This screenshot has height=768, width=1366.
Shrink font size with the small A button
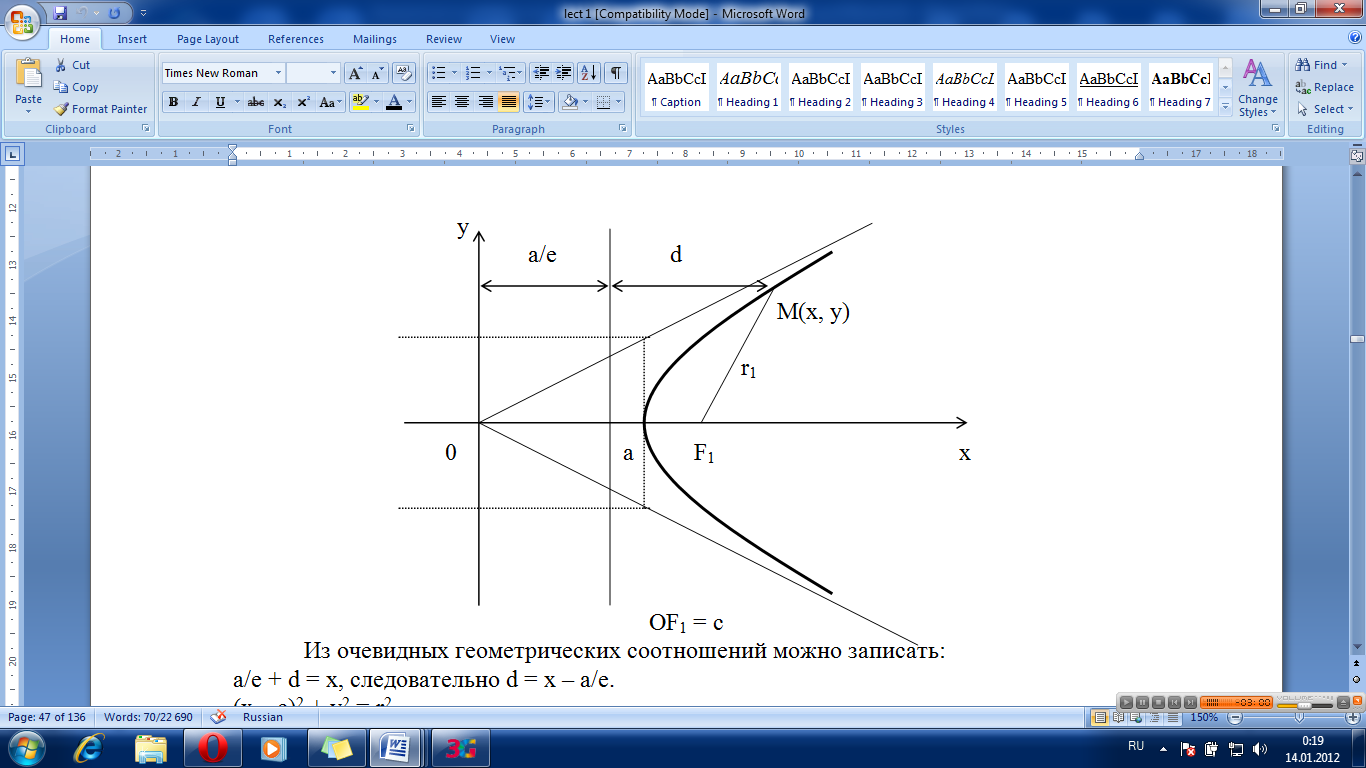point(377,73)
